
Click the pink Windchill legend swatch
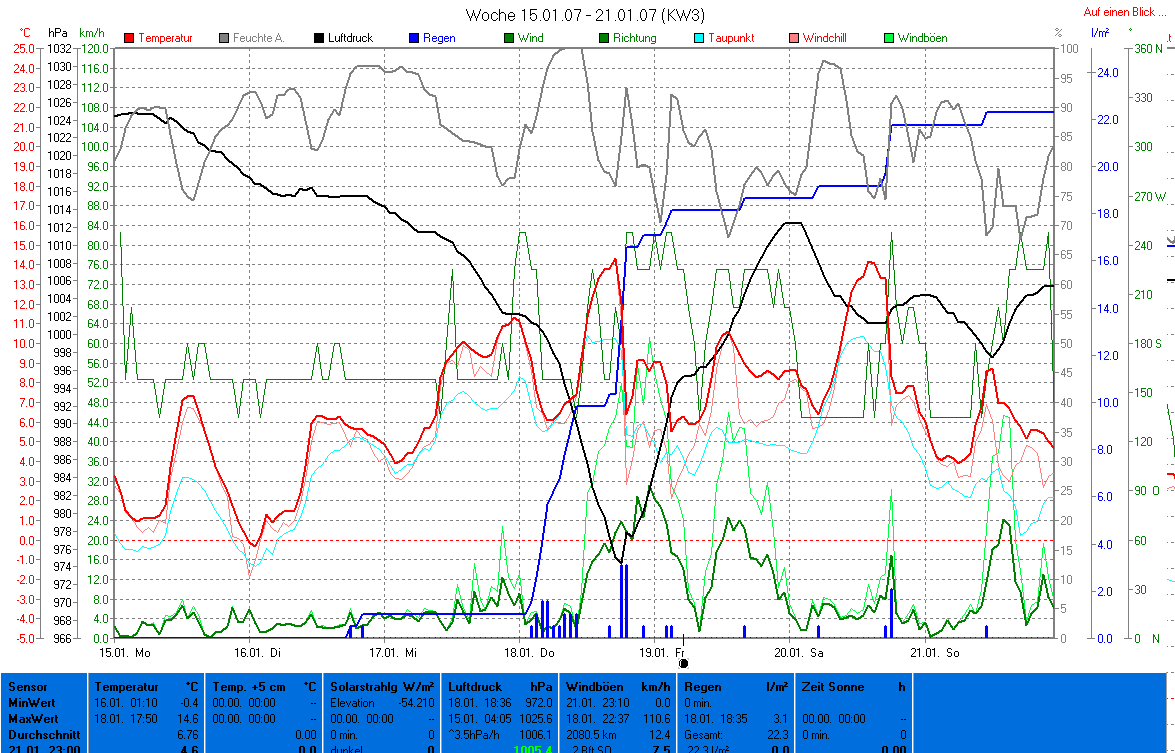click(795, 38)
